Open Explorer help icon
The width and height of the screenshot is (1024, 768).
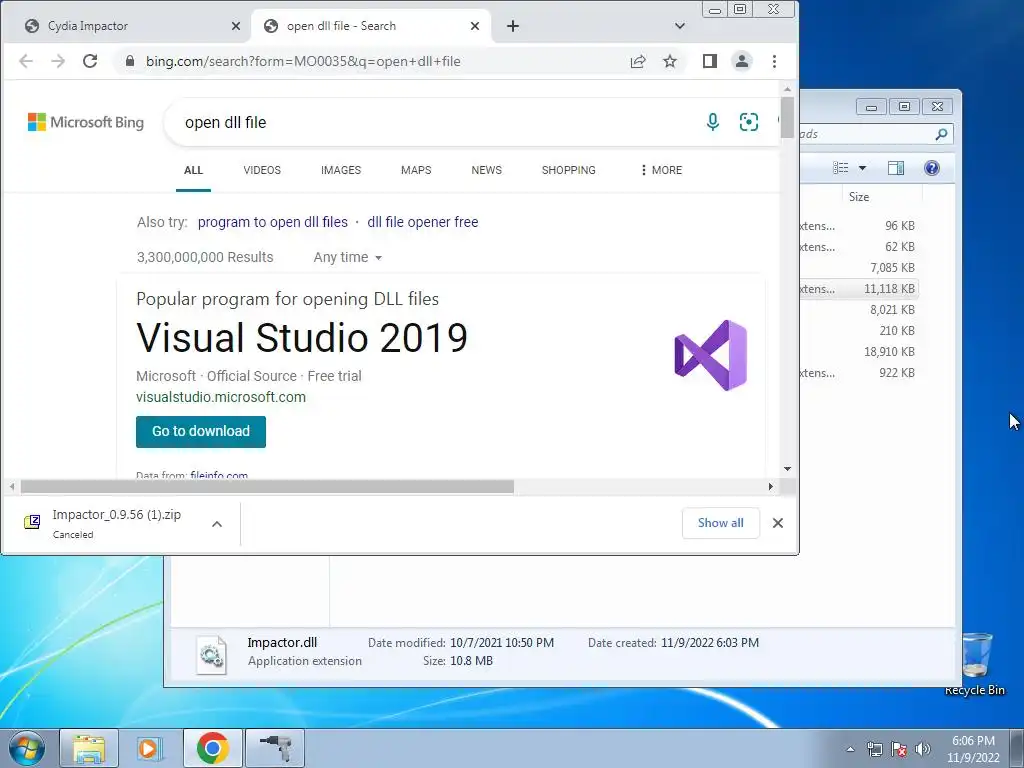coord(932,168)
